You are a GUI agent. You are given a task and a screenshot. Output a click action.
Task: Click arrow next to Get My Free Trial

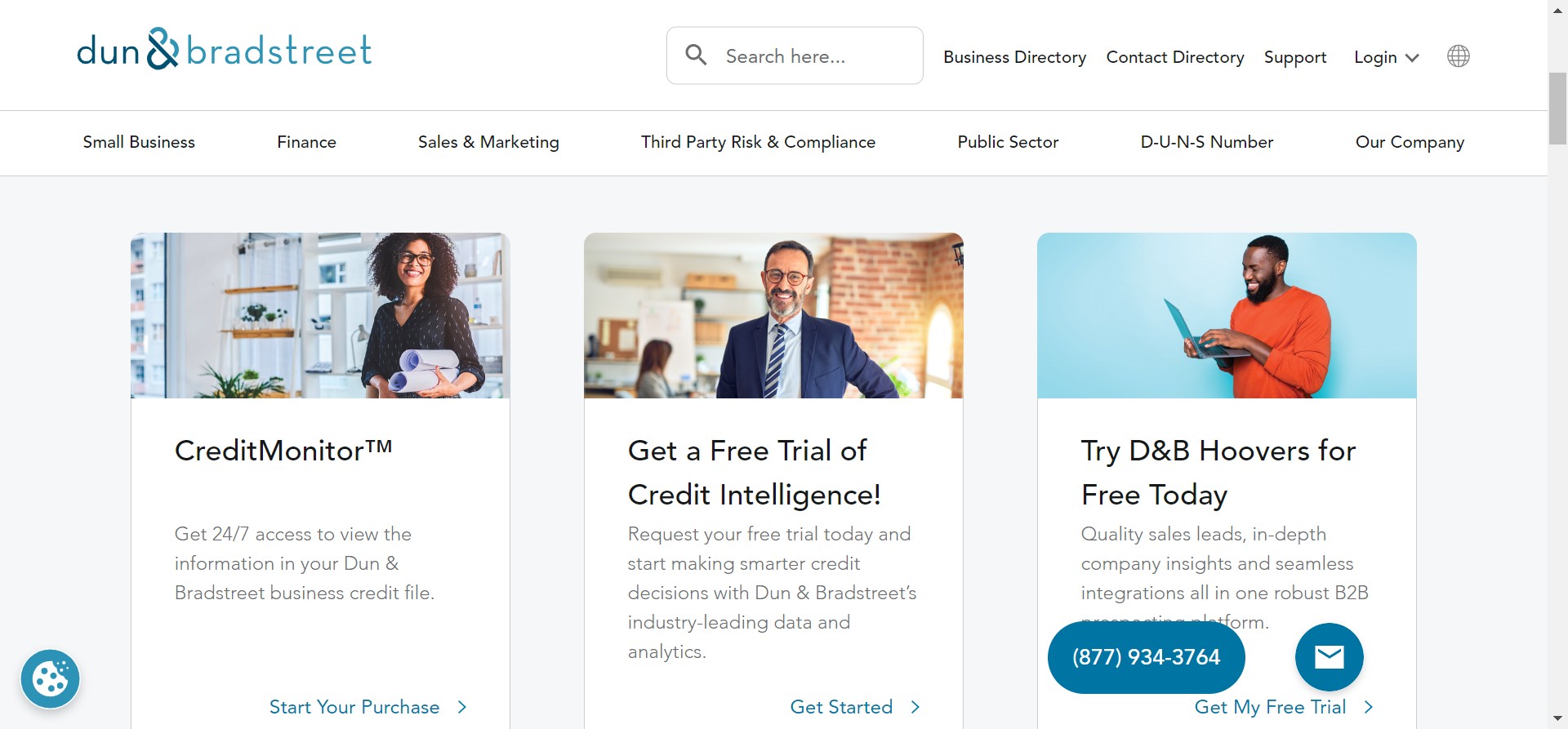tap(1369, 707)
